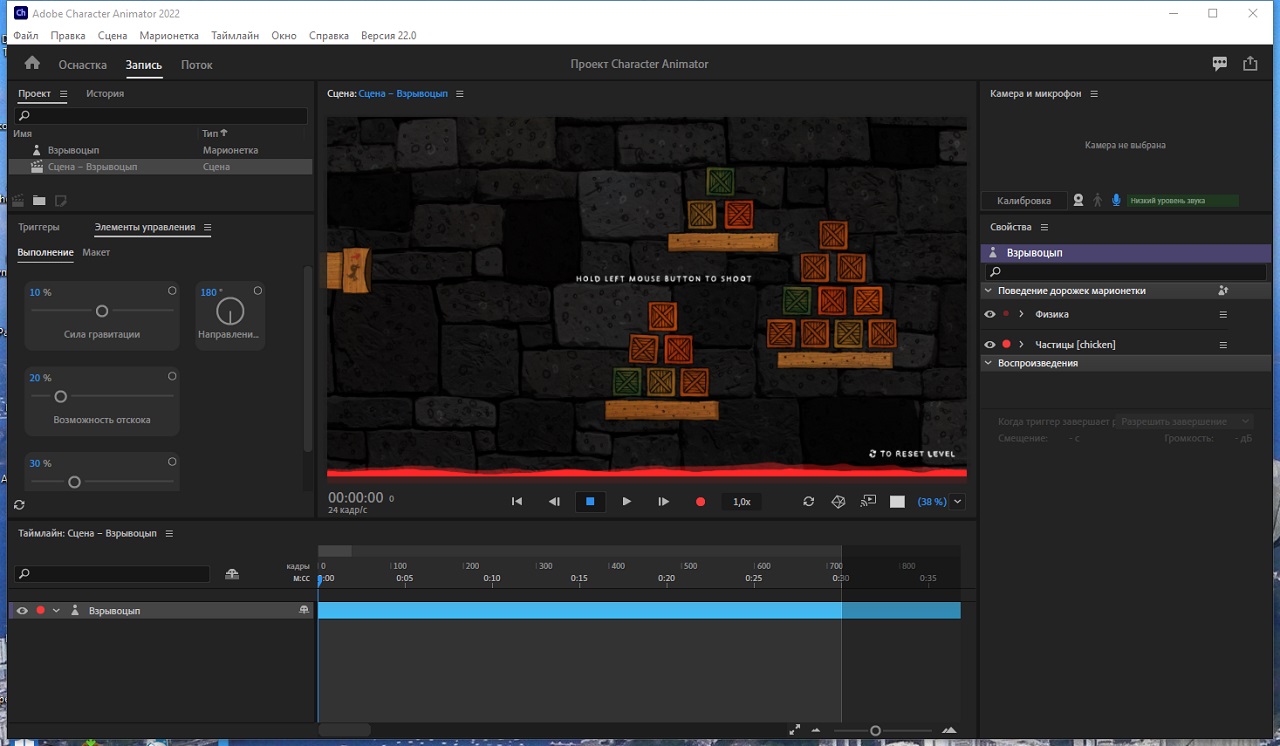
Task: Hide the Физика behavior with eye icon
Action: click(x=990, y=314)
